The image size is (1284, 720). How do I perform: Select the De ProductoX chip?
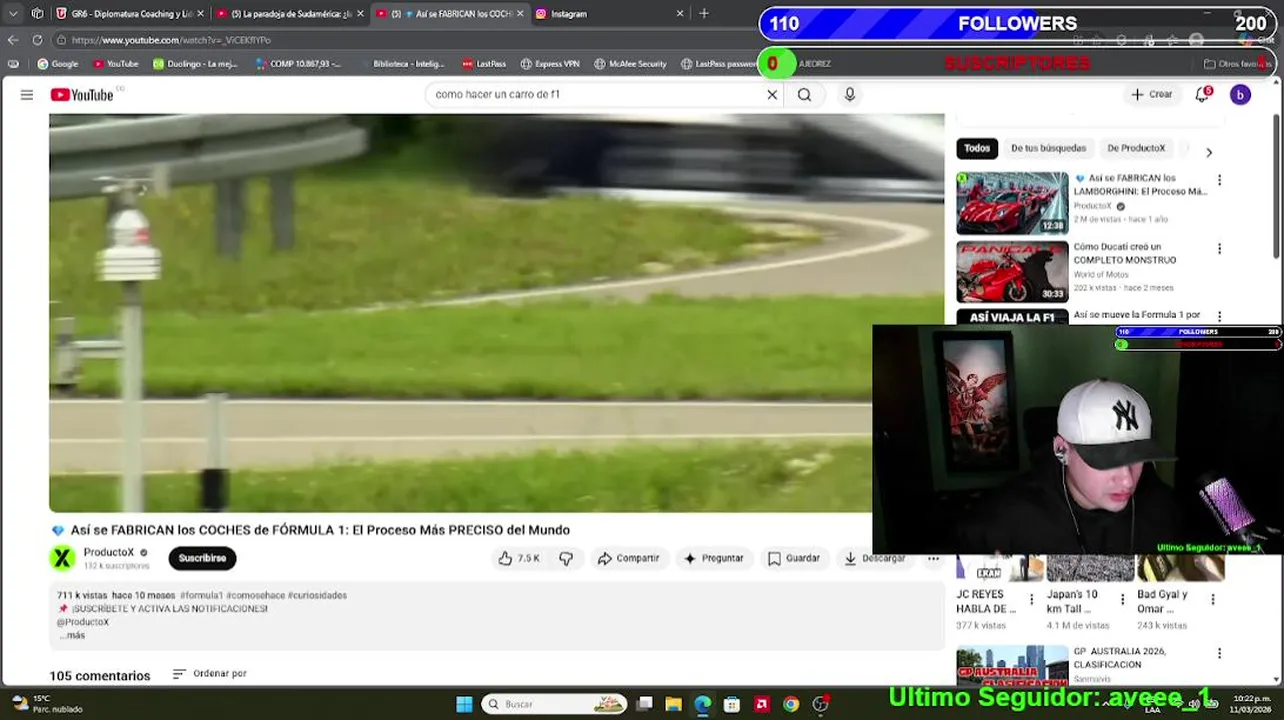pos(1136,148)
